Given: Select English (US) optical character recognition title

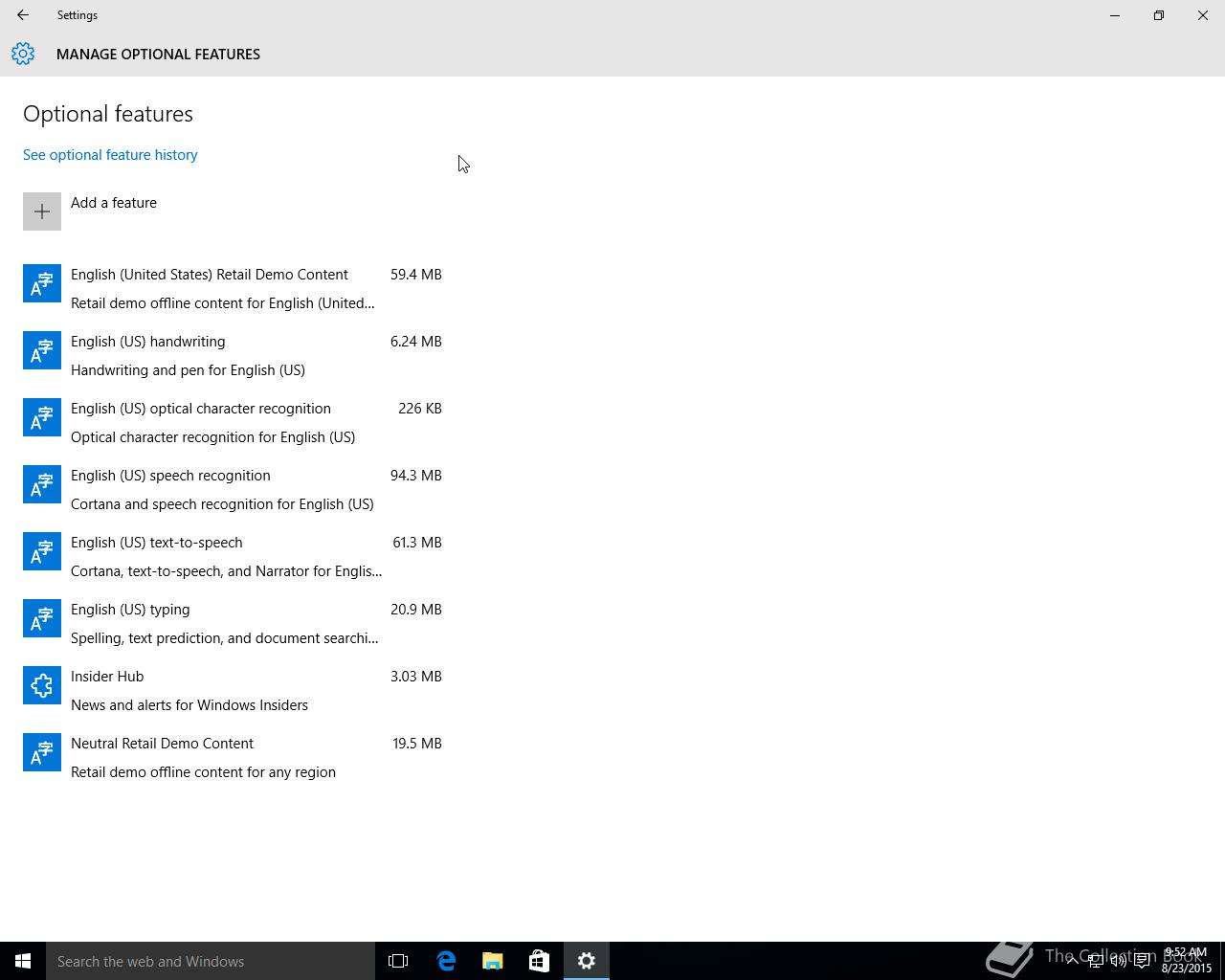Looking at the screenshot, I should 201,409.
